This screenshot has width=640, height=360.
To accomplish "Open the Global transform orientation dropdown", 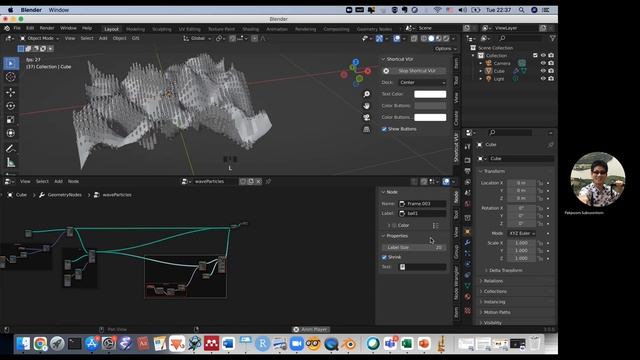I will coord(197,38).
